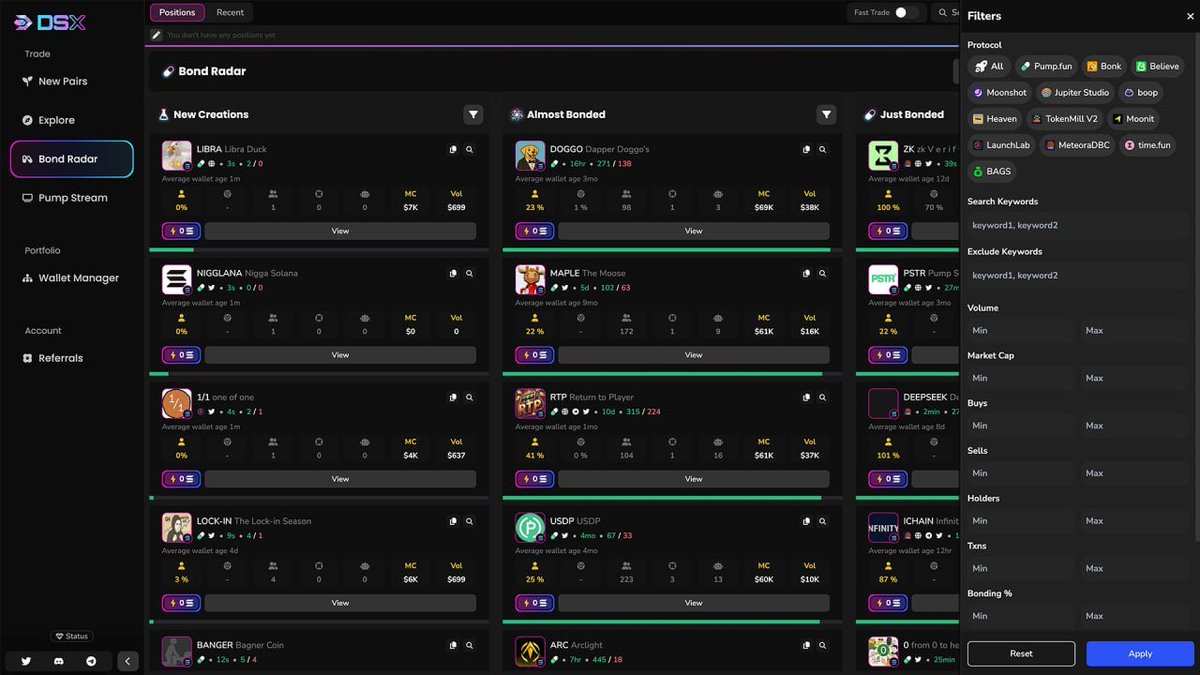
Task: Collapse the sidebar with the chevron arrow
Action: (x=127, y=661)
